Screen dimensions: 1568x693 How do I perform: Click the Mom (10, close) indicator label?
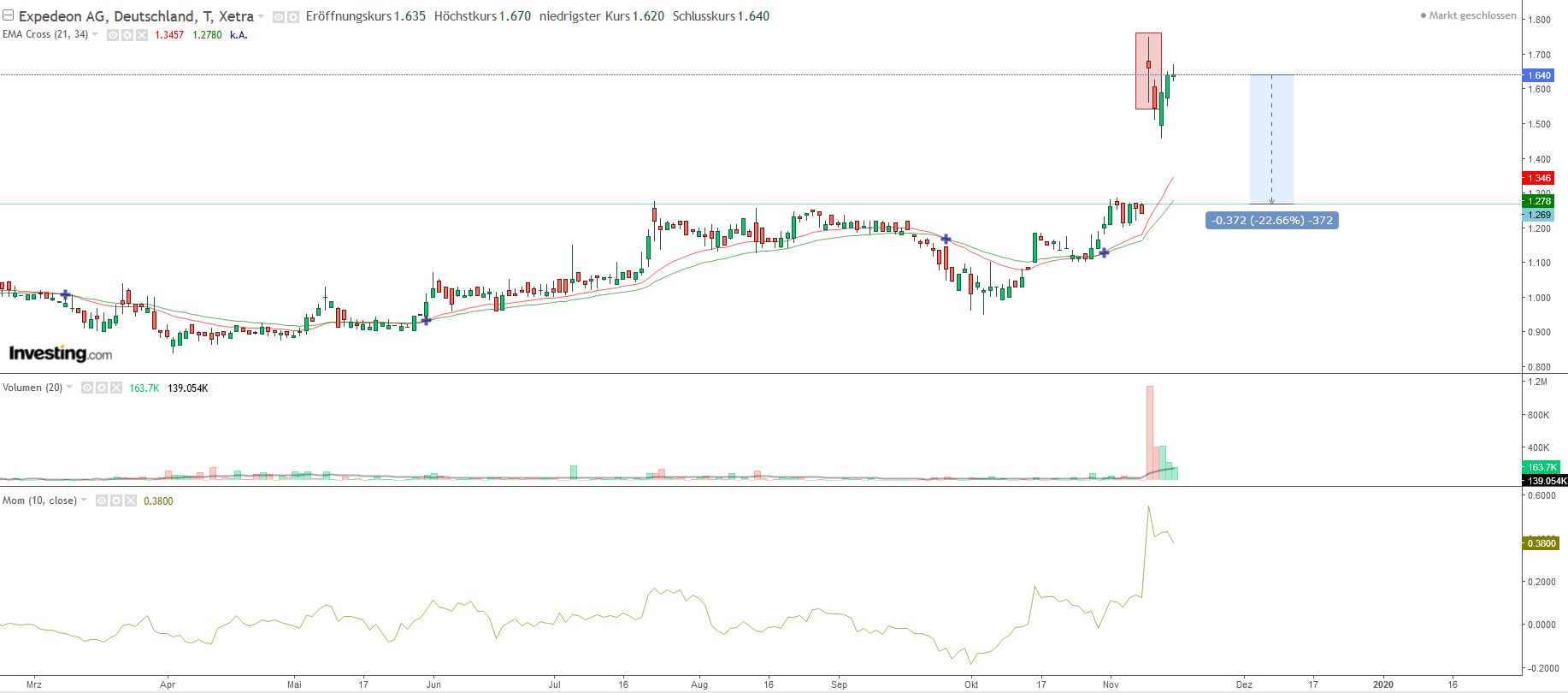point(39,500)
